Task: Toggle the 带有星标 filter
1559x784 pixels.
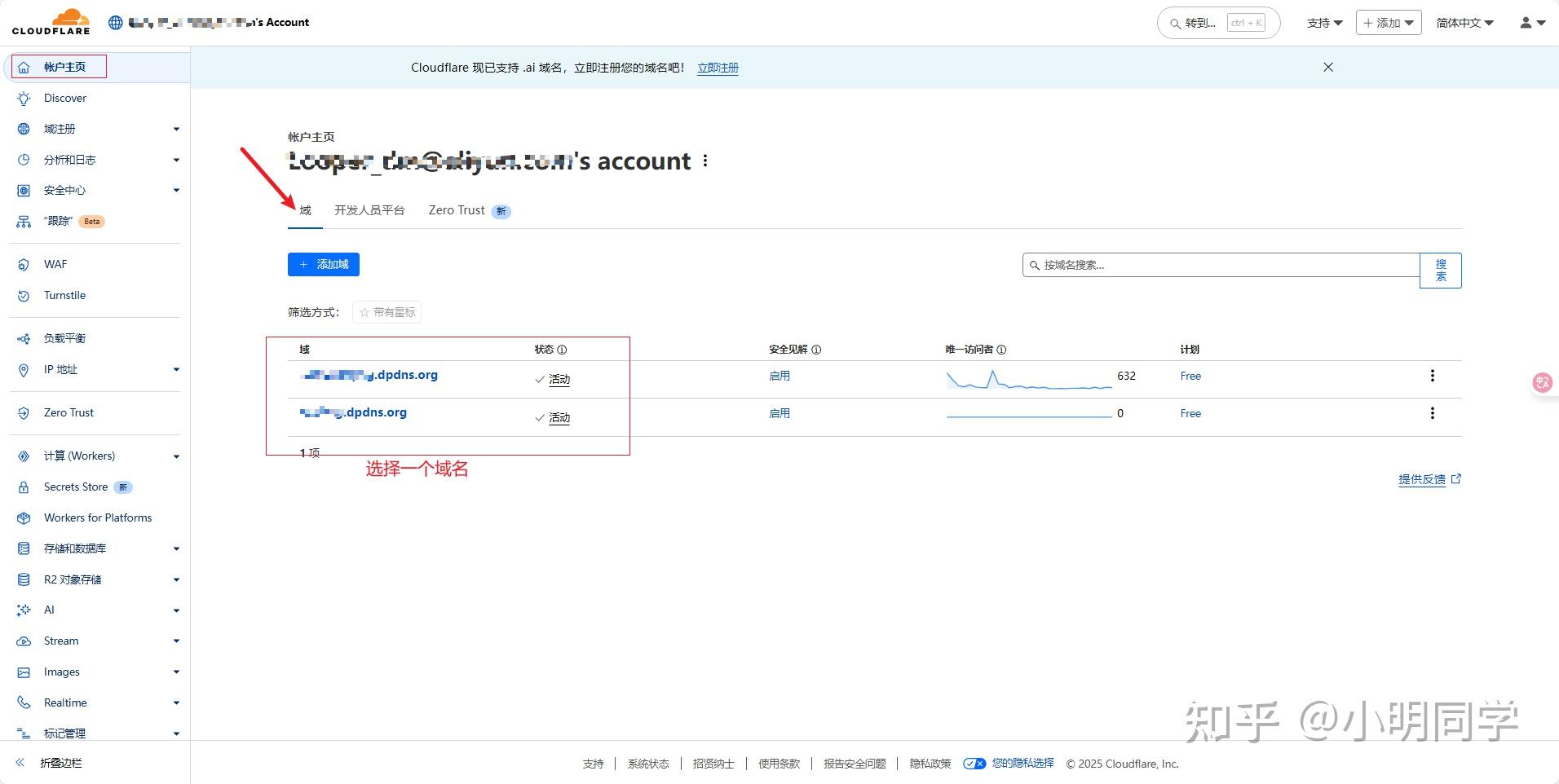Action: click(x=386, y=311)
